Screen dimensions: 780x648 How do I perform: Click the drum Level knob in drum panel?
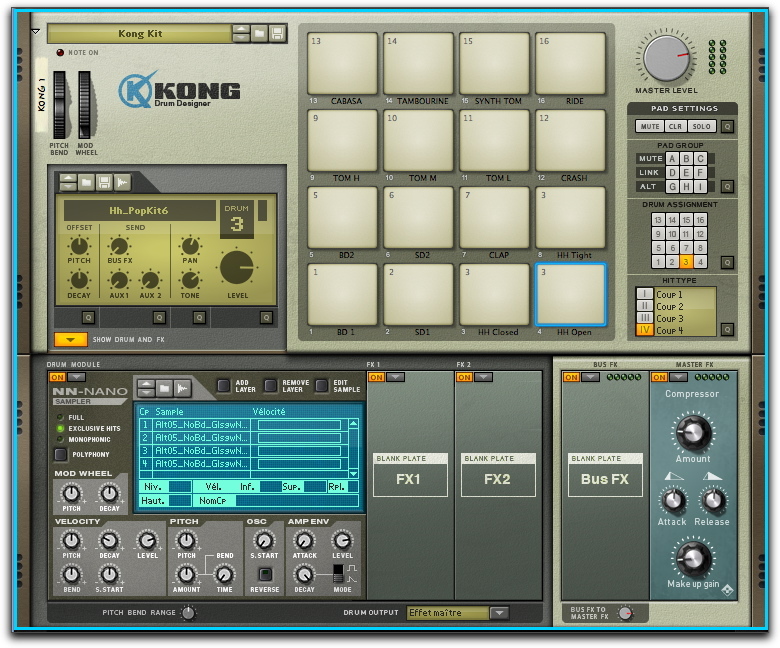pyautogui.click(x=237, y=268)
